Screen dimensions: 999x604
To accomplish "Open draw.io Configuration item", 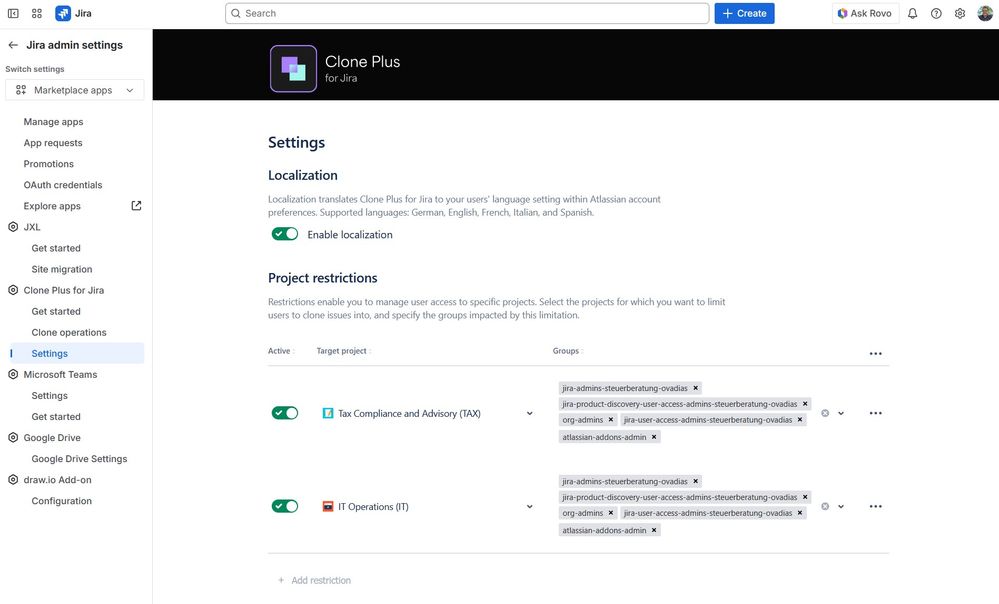I will (x=62, y=501).
